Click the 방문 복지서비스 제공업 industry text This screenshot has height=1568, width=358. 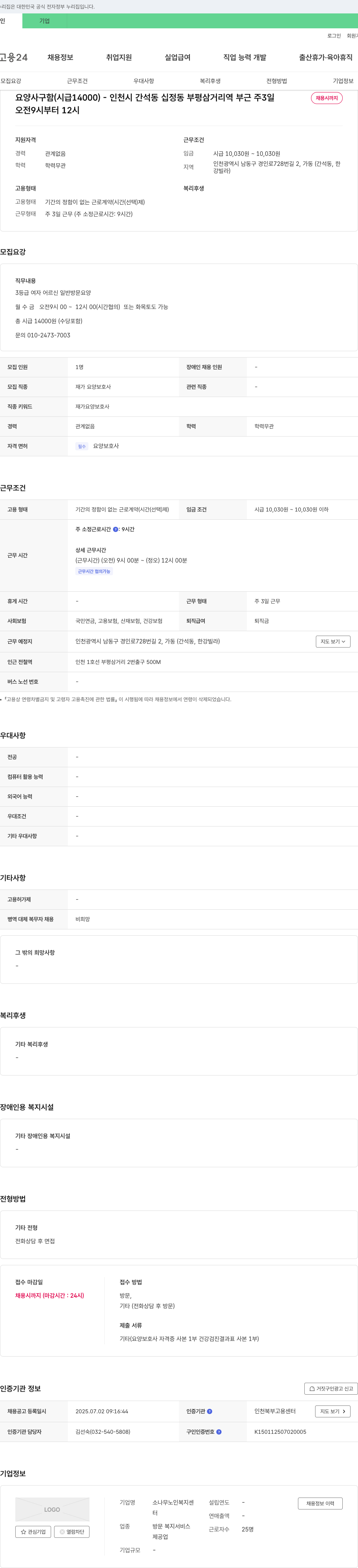pyautogui.click(x=171, y=1531)
